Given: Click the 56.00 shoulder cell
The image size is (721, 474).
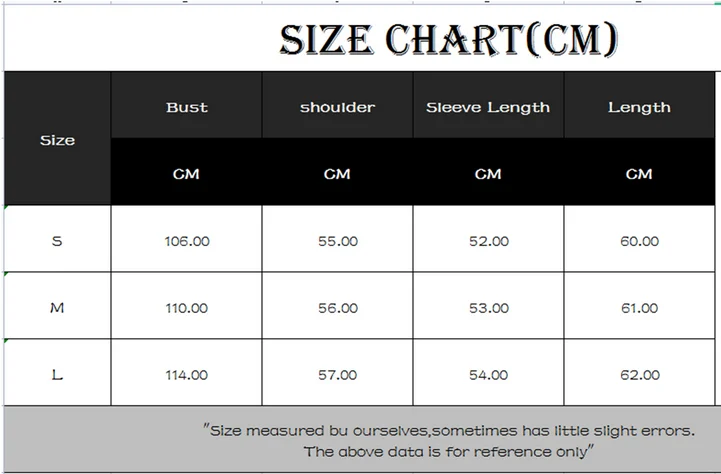Looking at the screenshot, I should [x=338, y=306].
